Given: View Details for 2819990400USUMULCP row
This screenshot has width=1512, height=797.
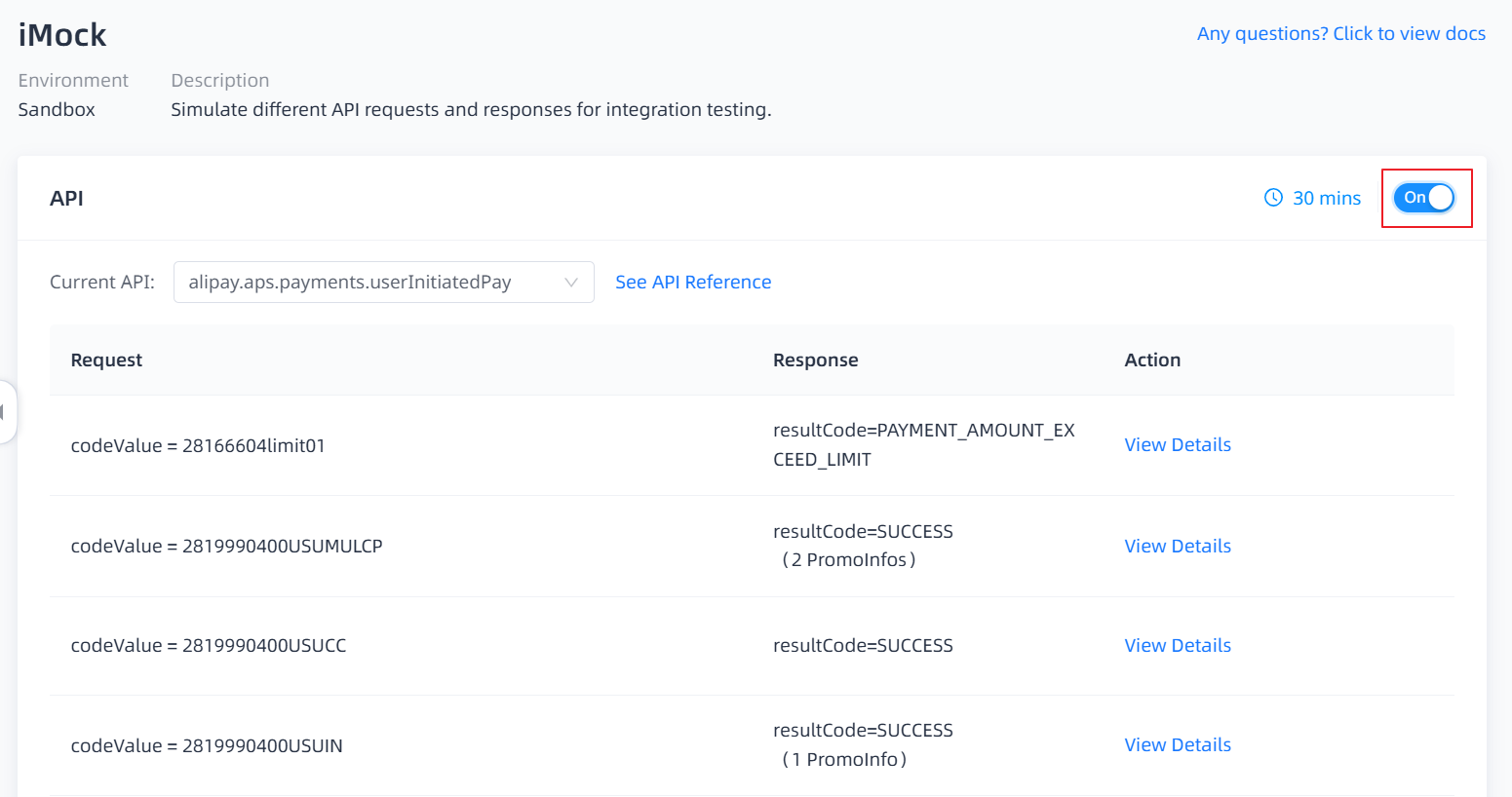Looking at the screenshot, I should tap(1177, 547).
